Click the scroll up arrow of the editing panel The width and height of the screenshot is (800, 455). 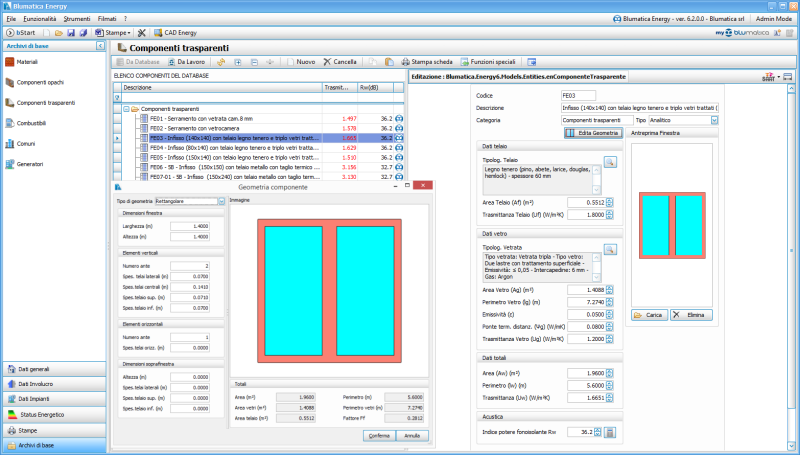[791, 89]
